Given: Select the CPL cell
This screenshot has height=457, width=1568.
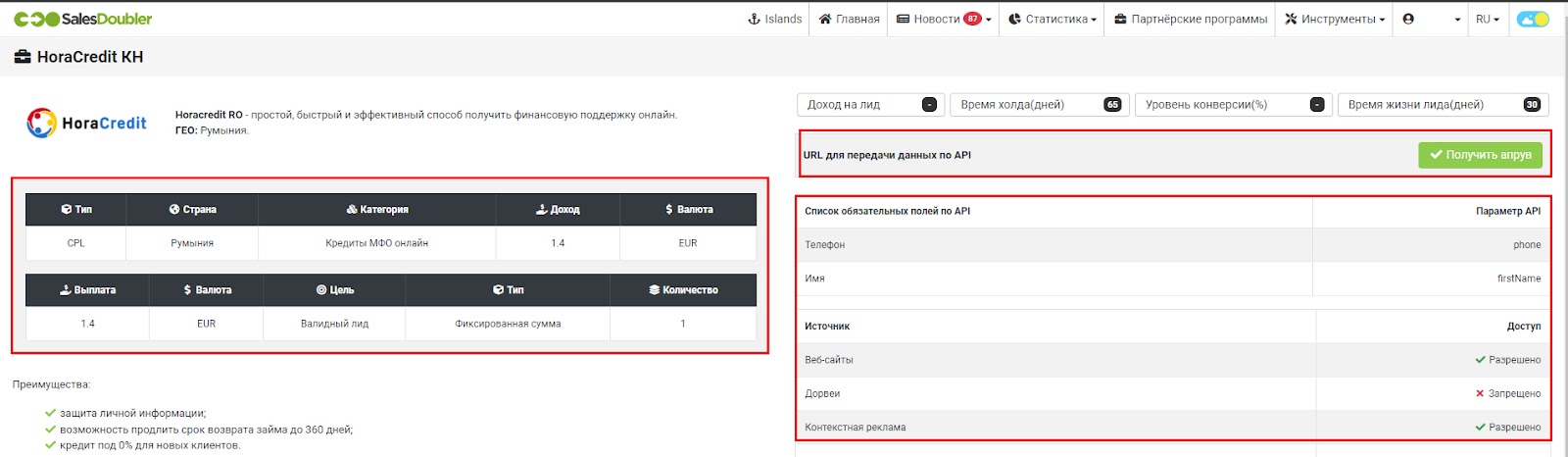Looking at the screenshot, I should tap(75, 243).
